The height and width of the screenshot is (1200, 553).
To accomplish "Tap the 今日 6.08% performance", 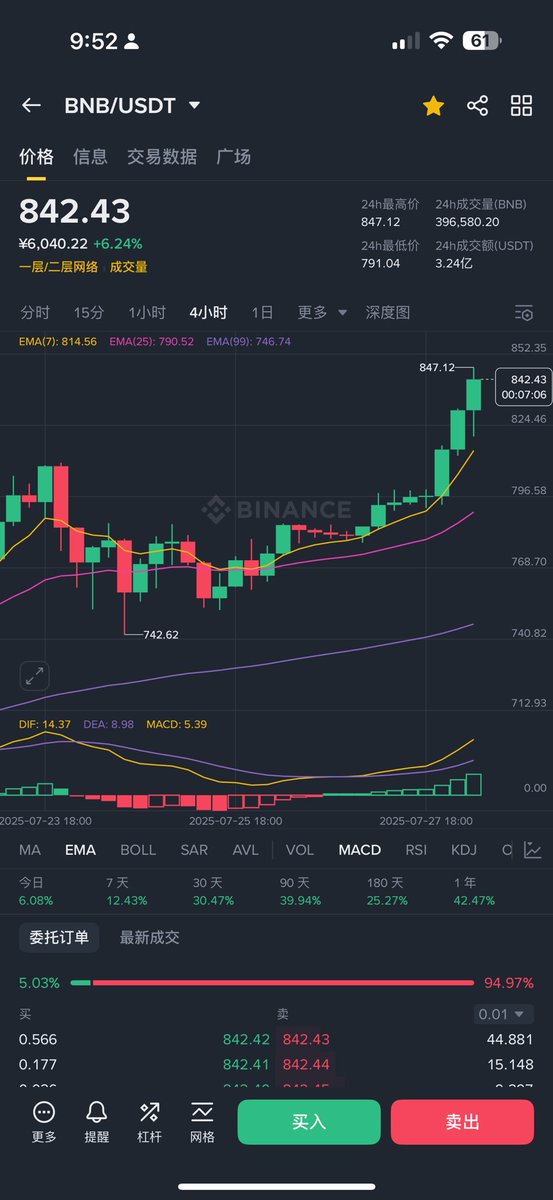I will coord(34,891).
